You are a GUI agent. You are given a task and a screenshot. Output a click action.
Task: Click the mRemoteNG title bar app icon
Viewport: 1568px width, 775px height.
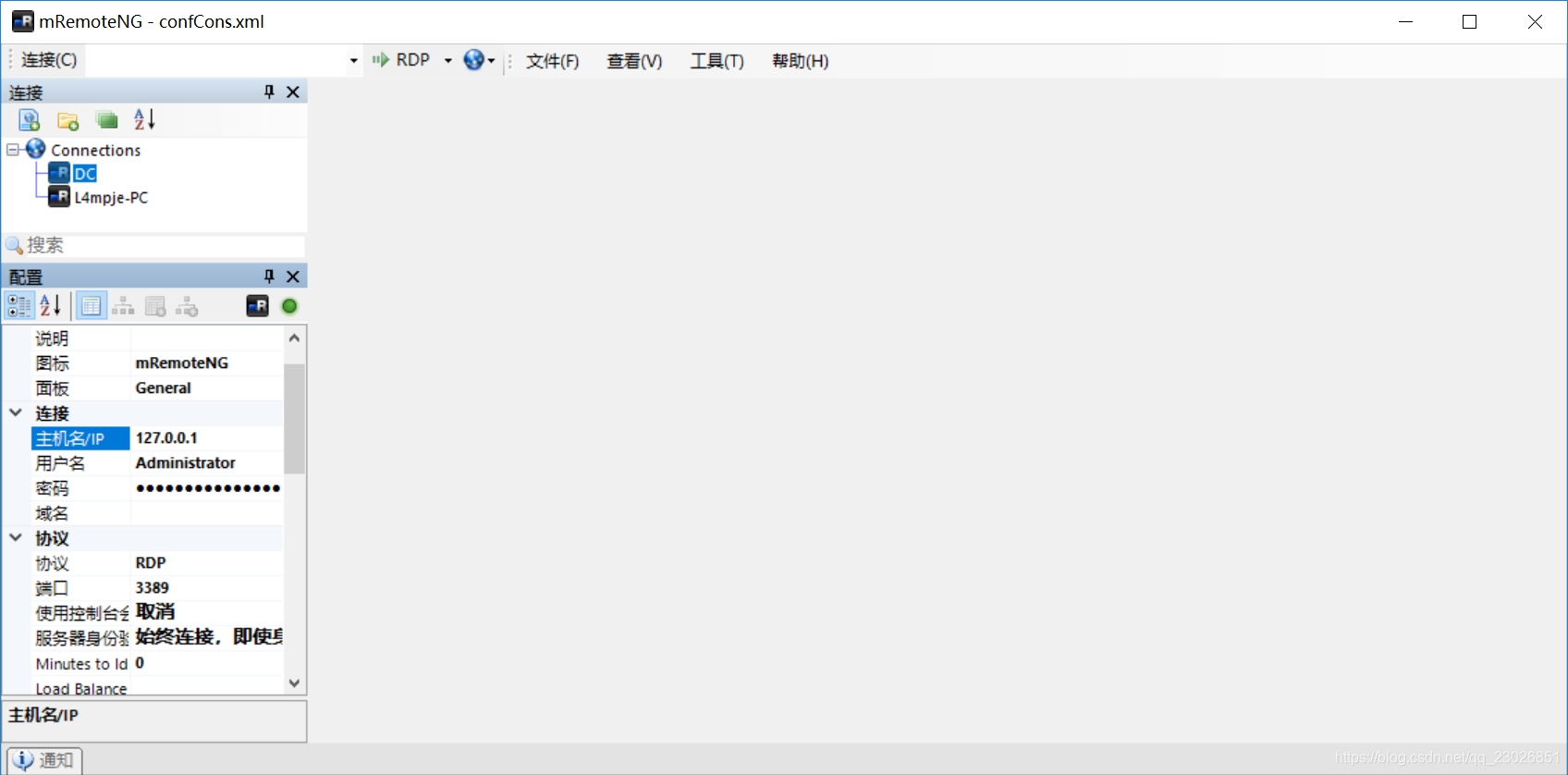coord(23,21)
